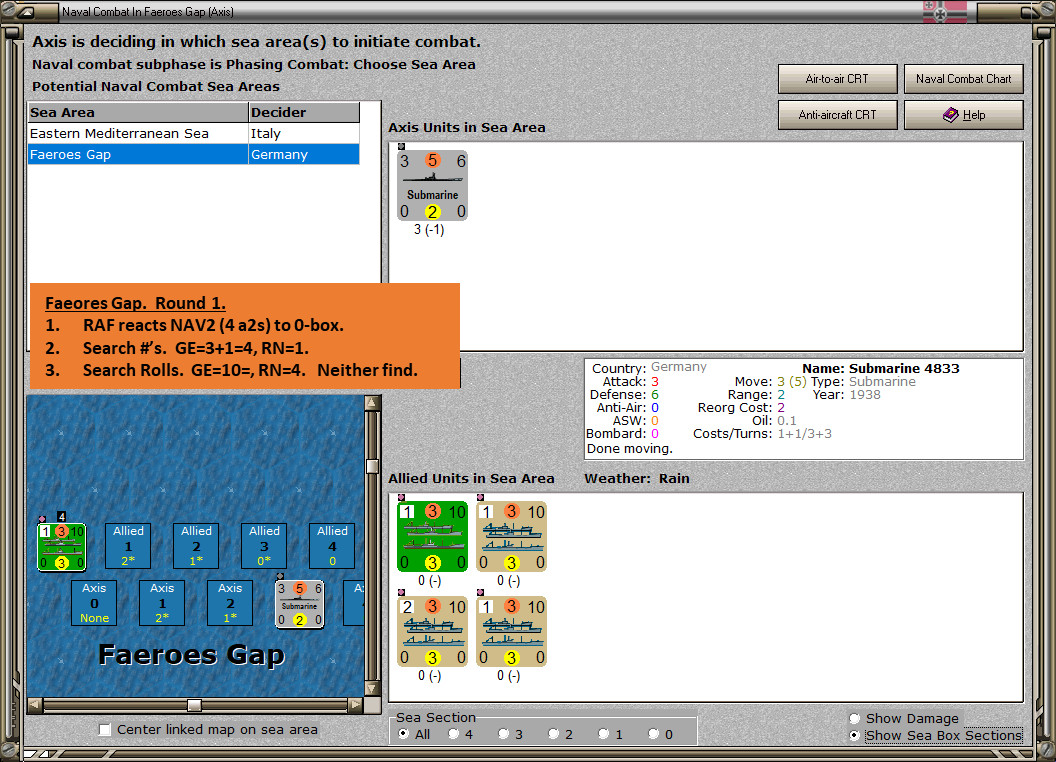
Task: Click the map horizontal scrollbar thumb
Action: tap(194, 705)
